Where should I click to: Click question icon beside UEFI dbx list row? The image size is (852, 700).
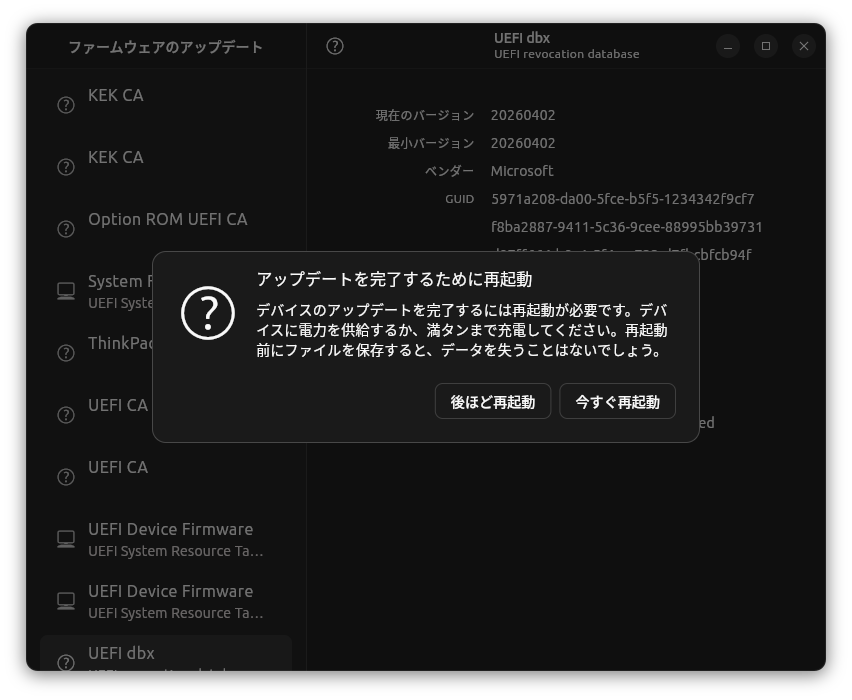coord(66,662)
